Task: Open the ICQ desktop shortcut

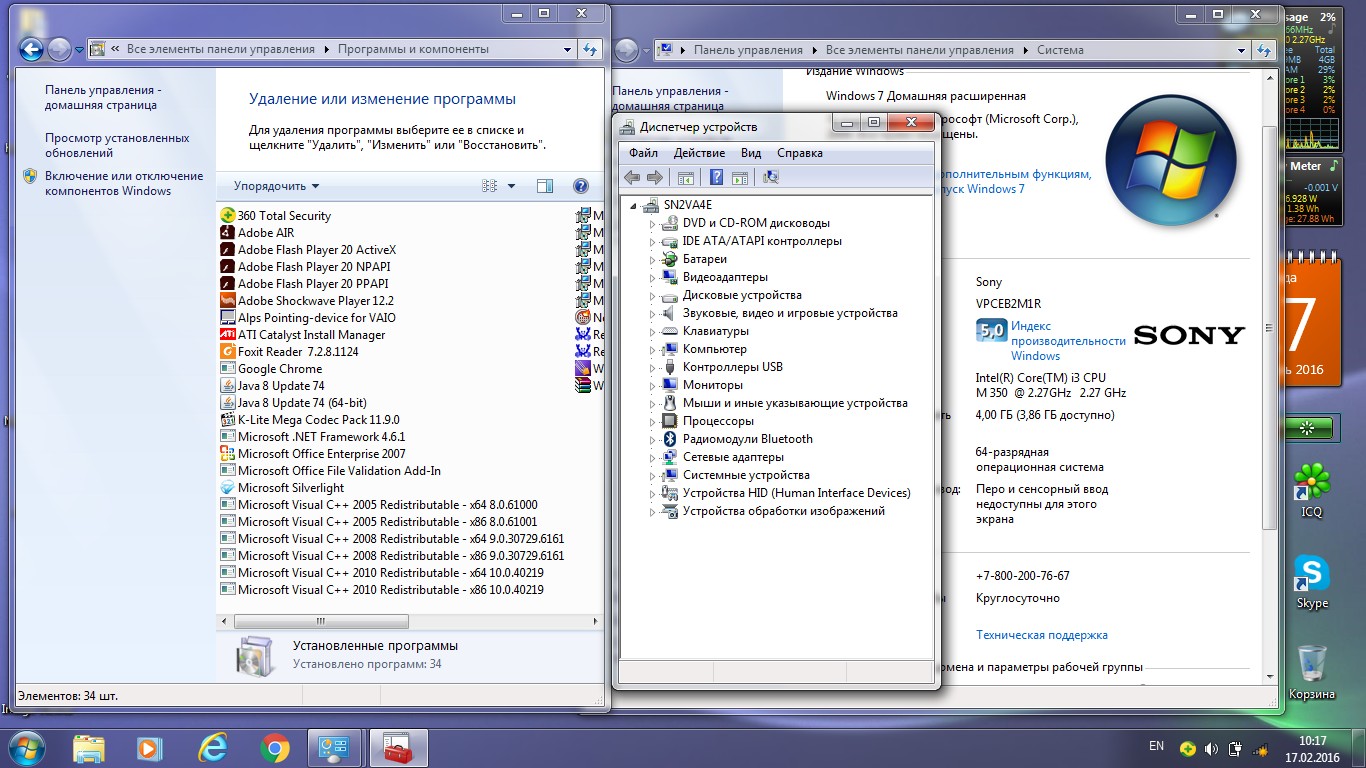Action: [1311, 491]
